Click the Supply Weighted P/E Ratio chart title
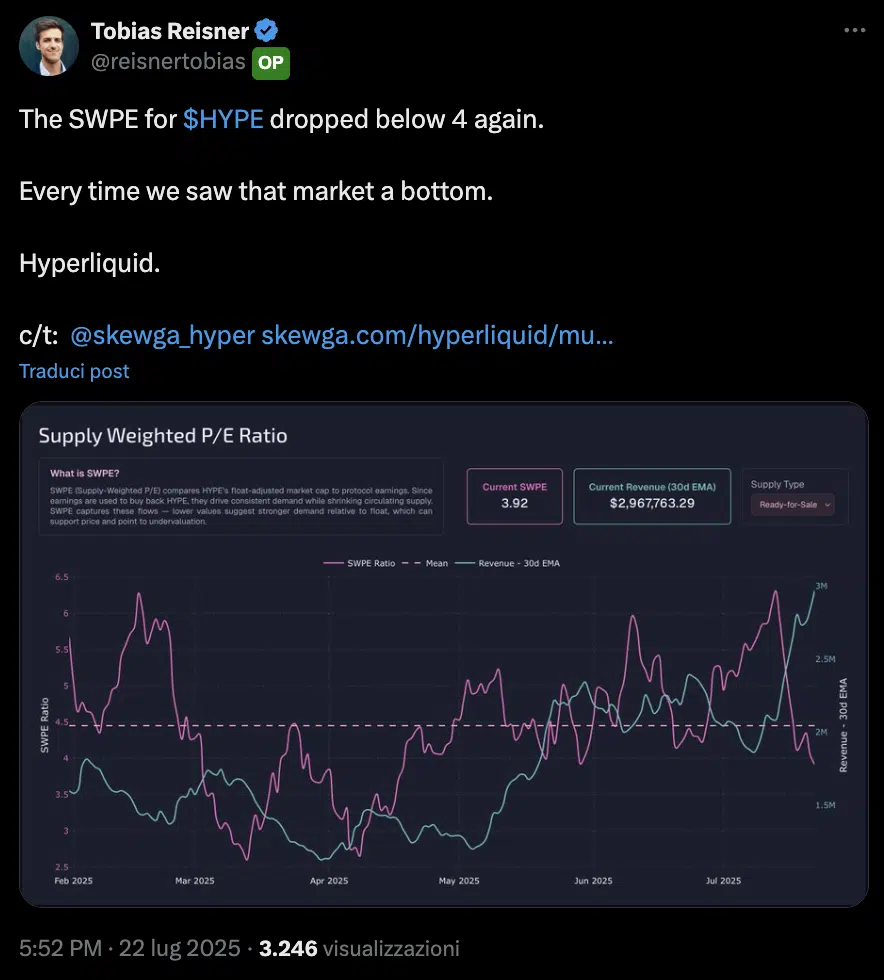This screenshot has height=980, width=884. tap(162, 436)
